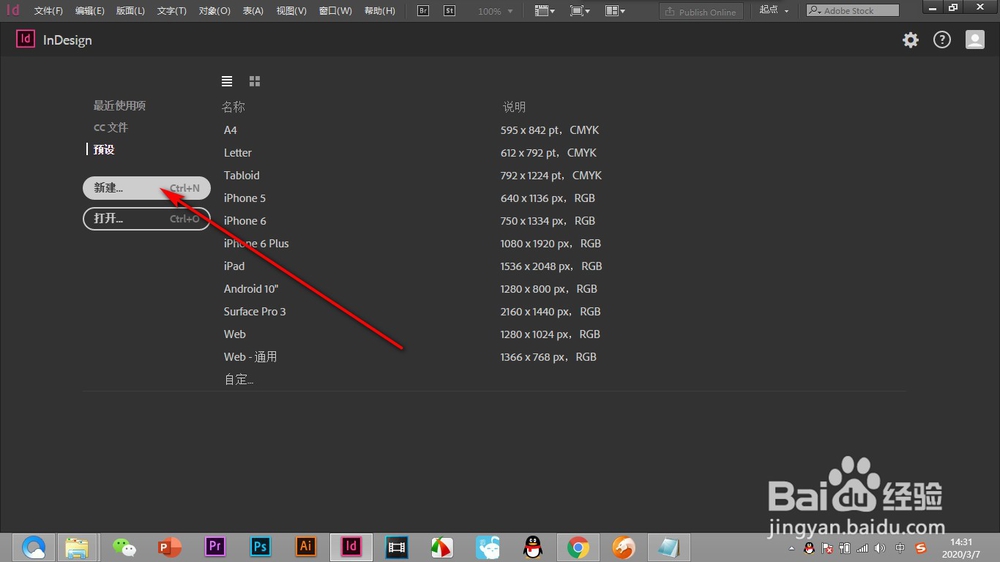Open the view options toolbar dropdown

544,11
